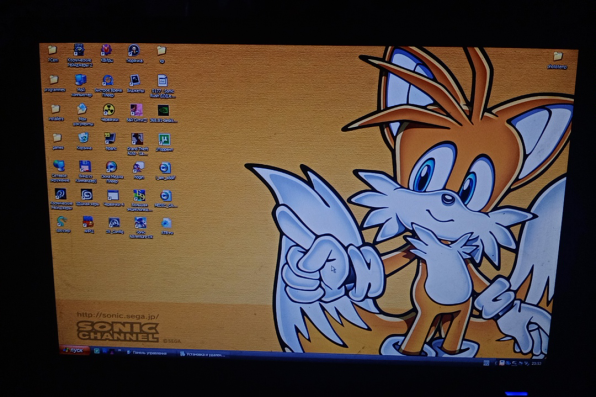Open the '1177 Sonic Rush' text file
596x397 pixels.
click(162, 86)
